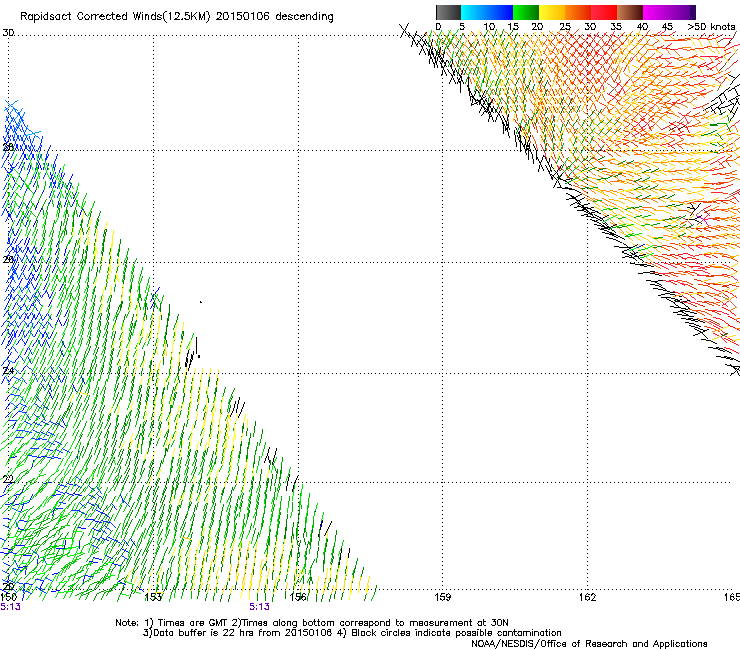Select the '10' legend scale label

[x=489, y=27]
